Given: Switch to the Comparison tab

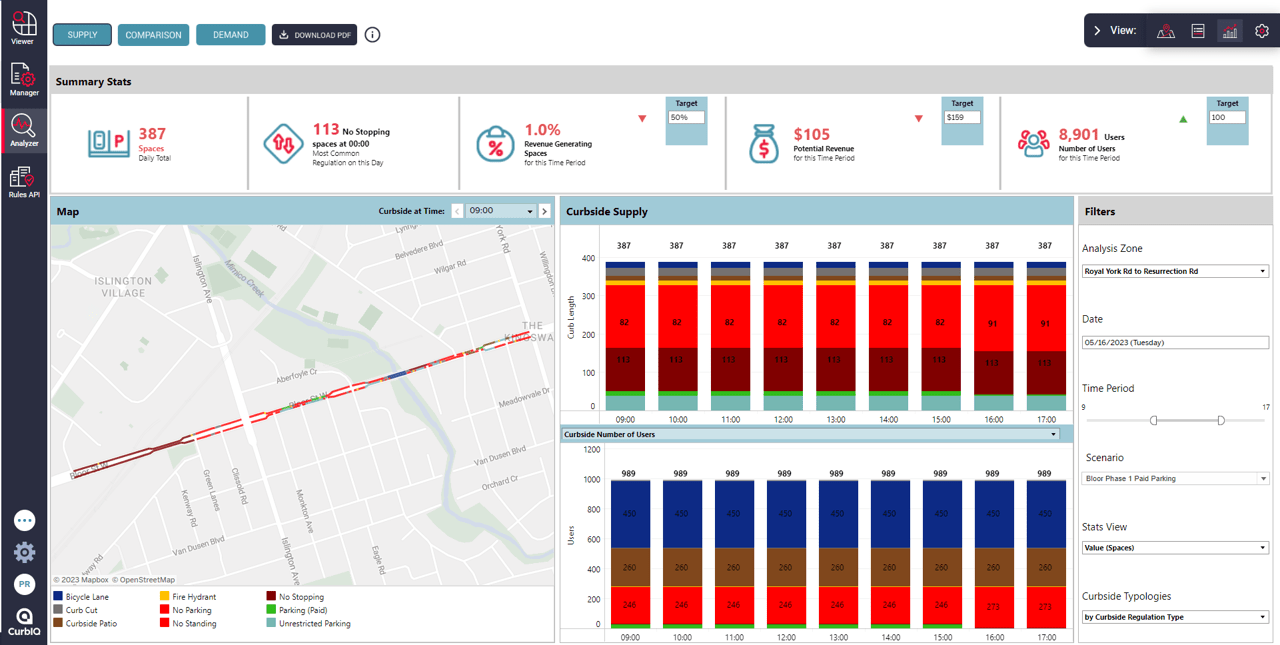Looking at the screenshot, I should click(x=152, y=34).
